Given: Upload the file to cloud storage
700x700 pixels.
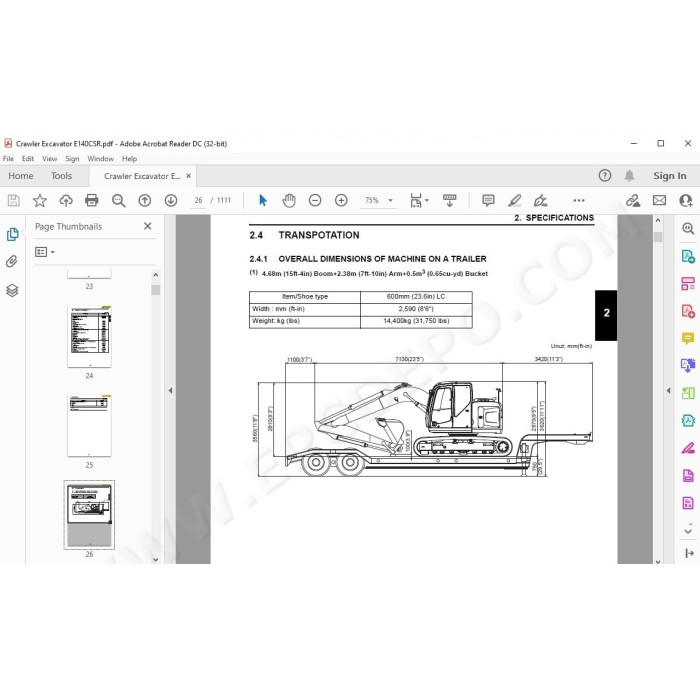Looking at the screenshot, I should (x=66, y=200).
